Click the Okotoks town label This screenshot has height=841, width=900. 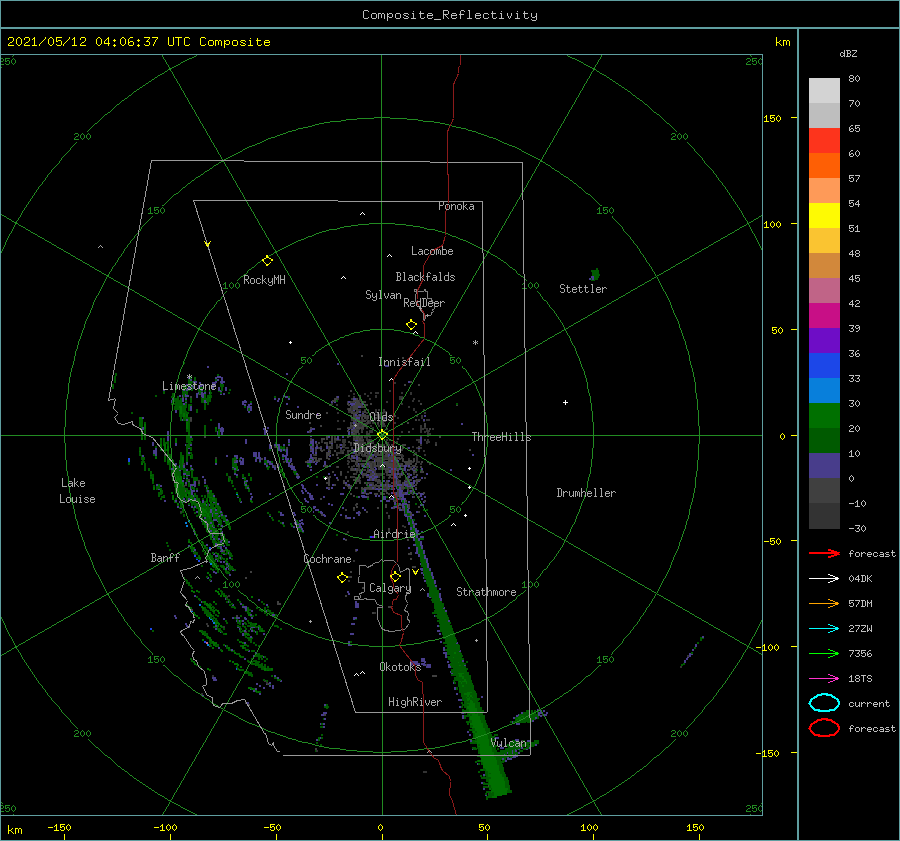tap(400, 666)
